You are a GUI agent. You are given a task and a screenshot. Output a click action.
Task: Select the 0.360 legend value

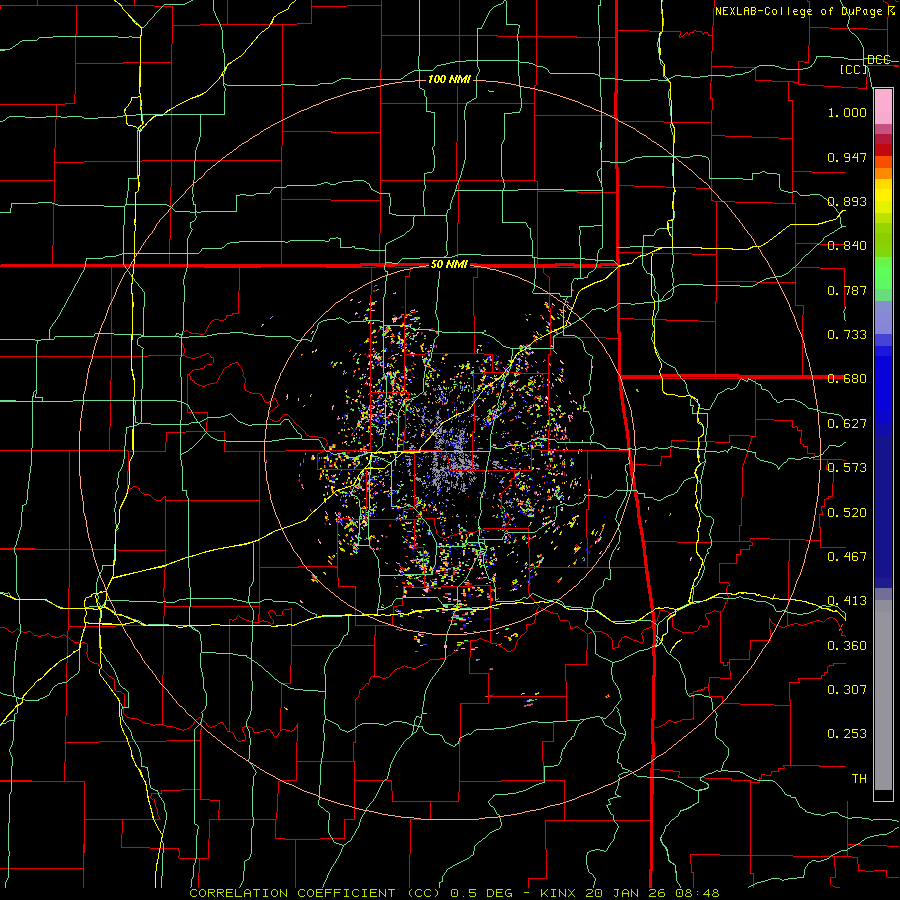point(847,646)
